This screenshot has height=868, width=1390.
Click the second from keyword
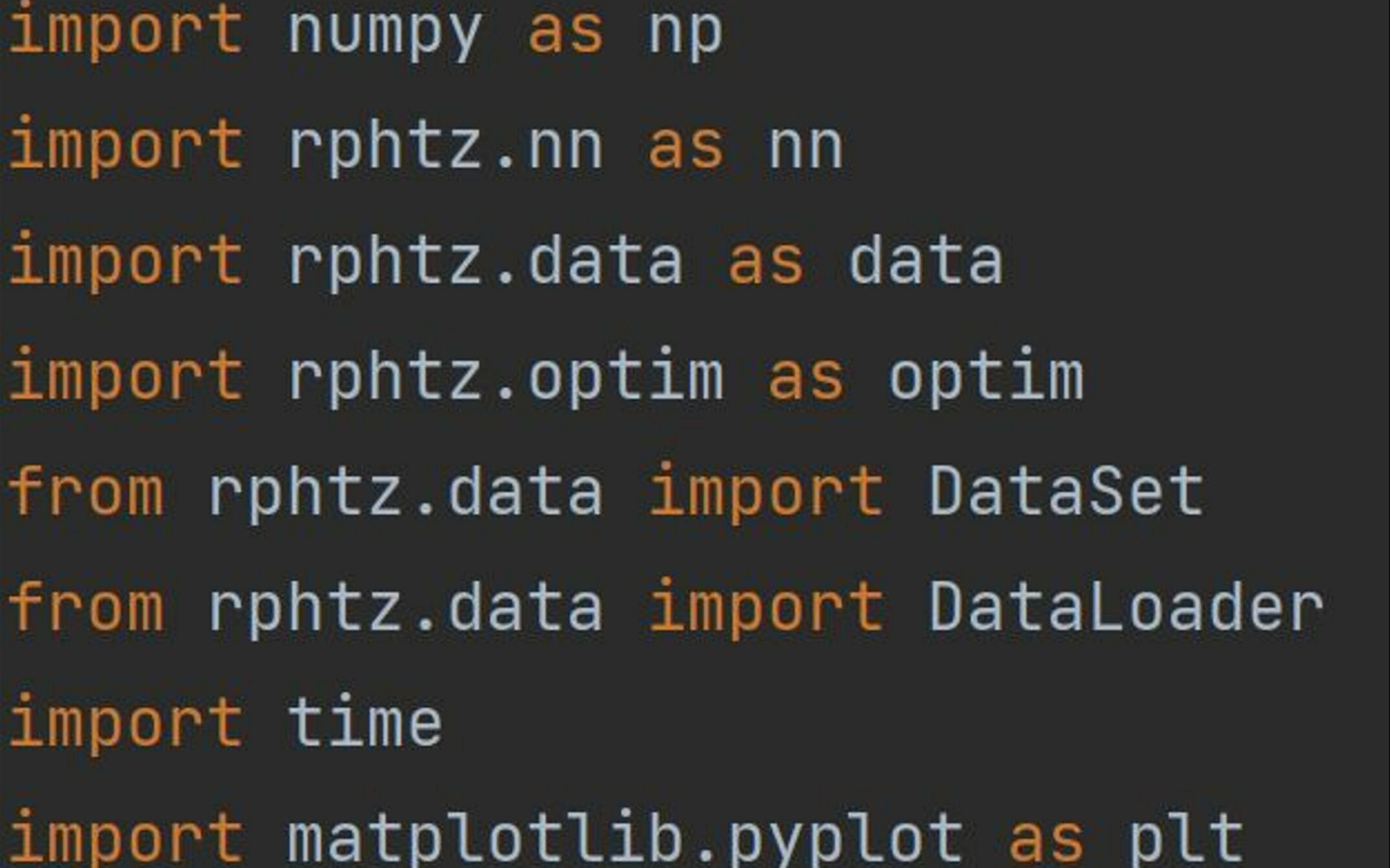point(86,606)
